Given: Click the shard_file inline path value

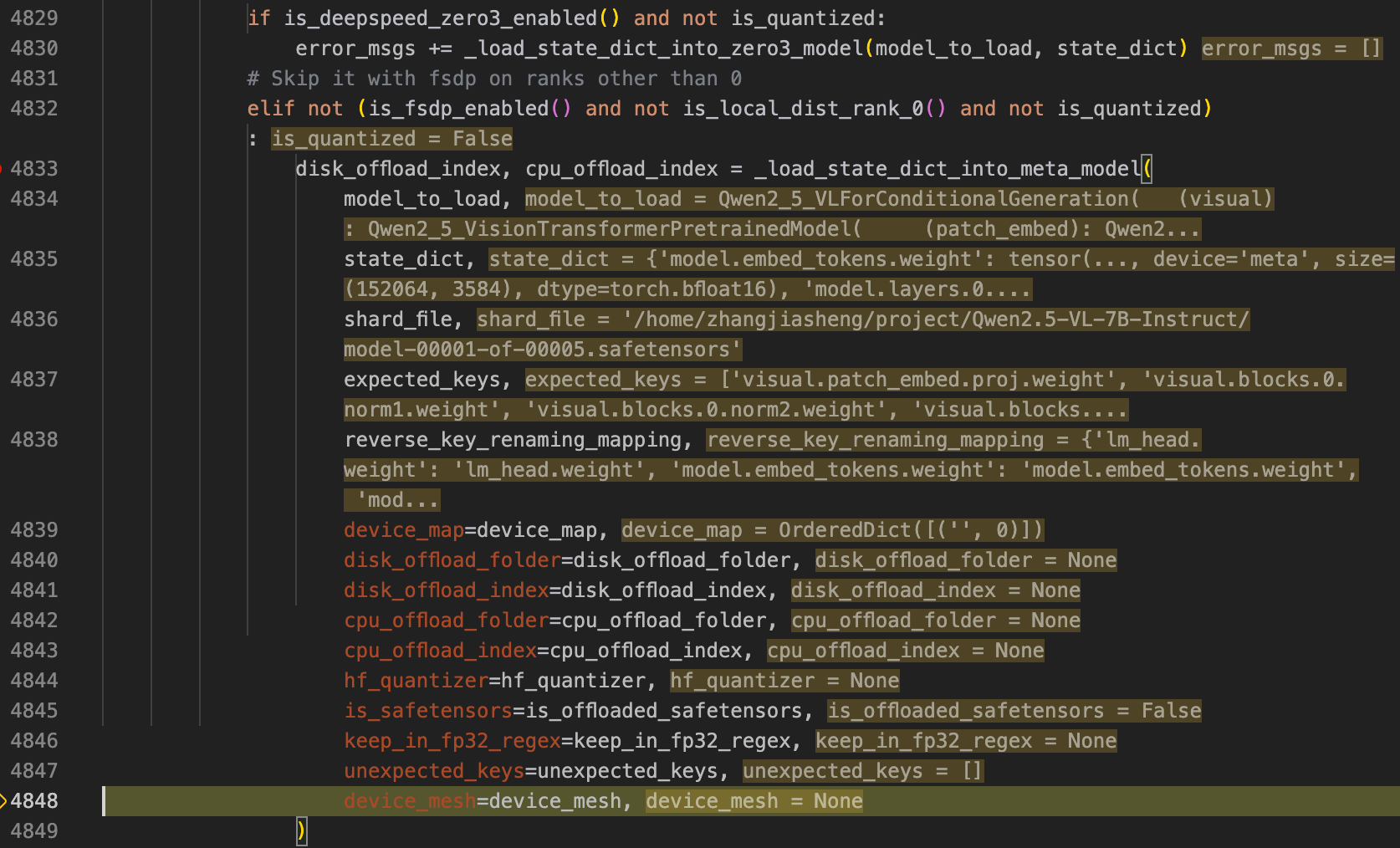Looking at the screenshot, I should point(862,319).
